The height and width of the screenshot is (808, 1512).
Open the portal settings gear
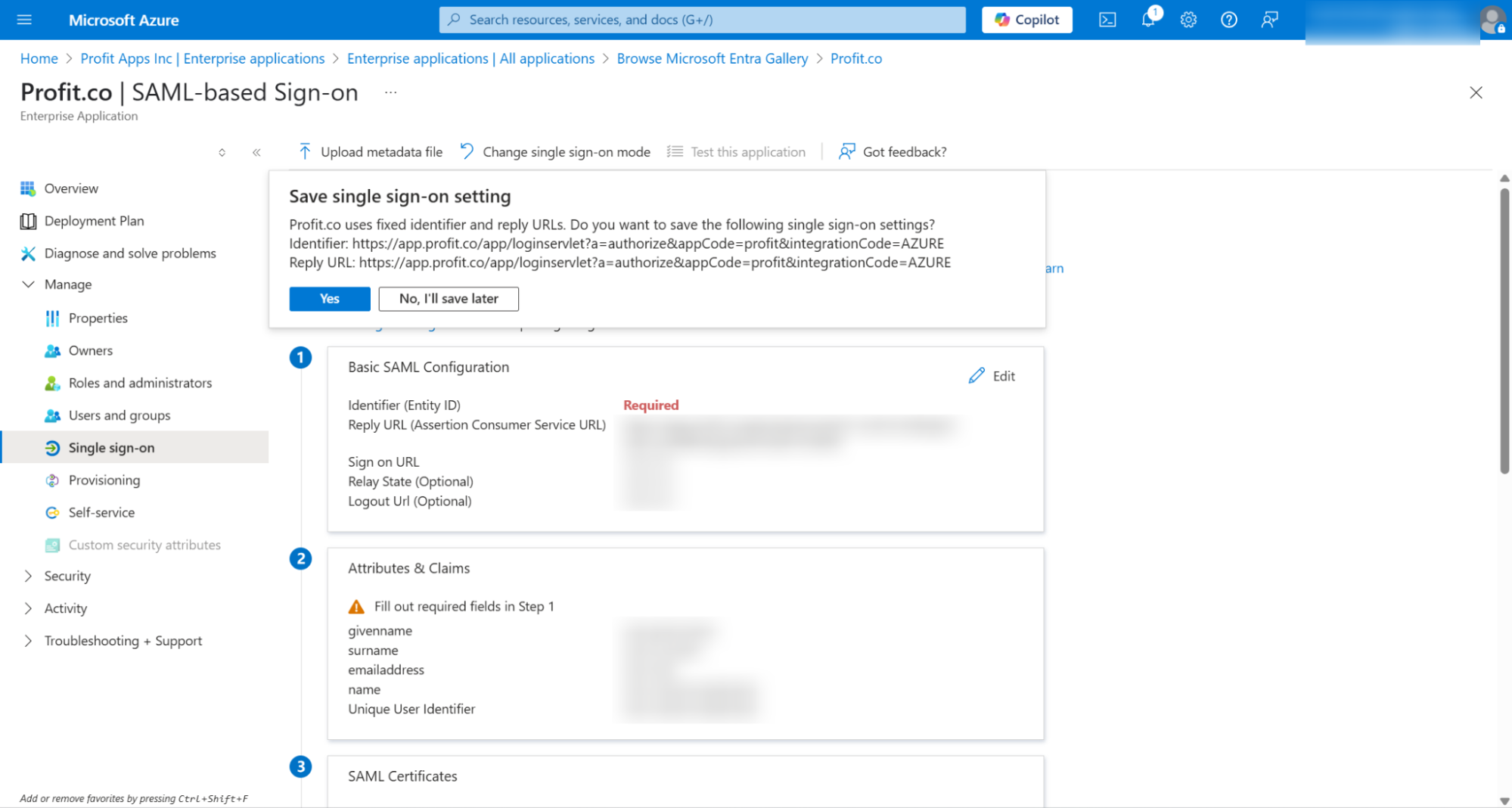pos(1188,20)
